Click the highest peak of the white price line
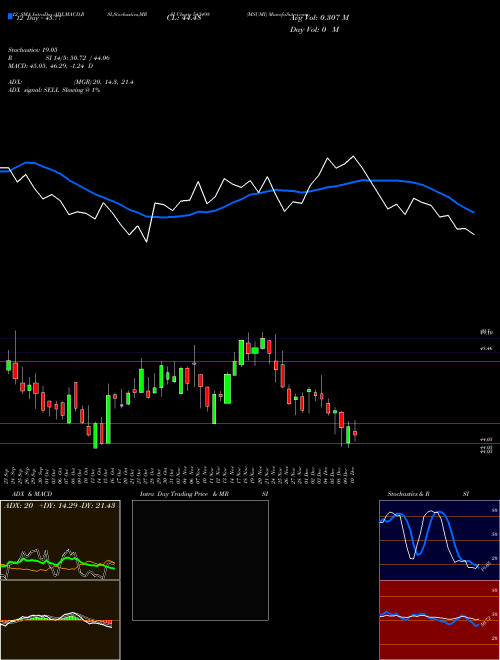Image resolution: width=500 pixels, height=660 pixels. (353, 157)
